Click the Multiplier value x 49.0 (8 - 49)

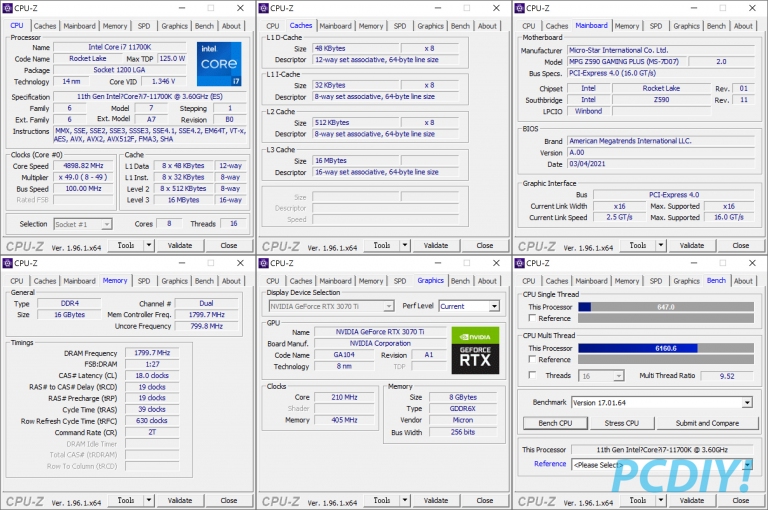coord(83,177)
